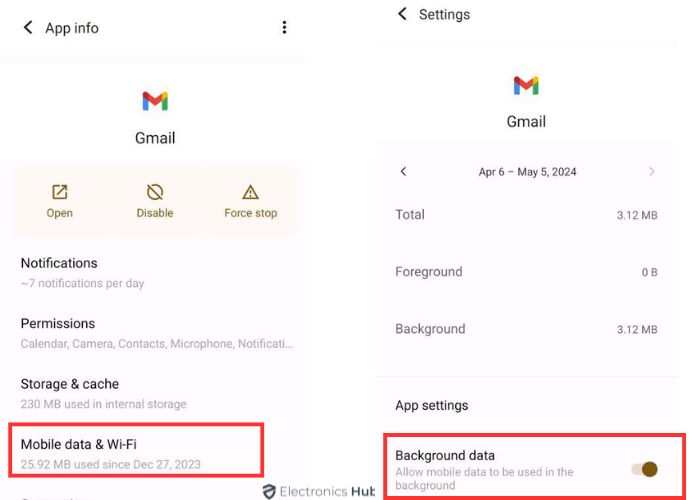The height and width of the screenshot is (500, 700).
Task: Force stop Gmail
Action: 250,201
